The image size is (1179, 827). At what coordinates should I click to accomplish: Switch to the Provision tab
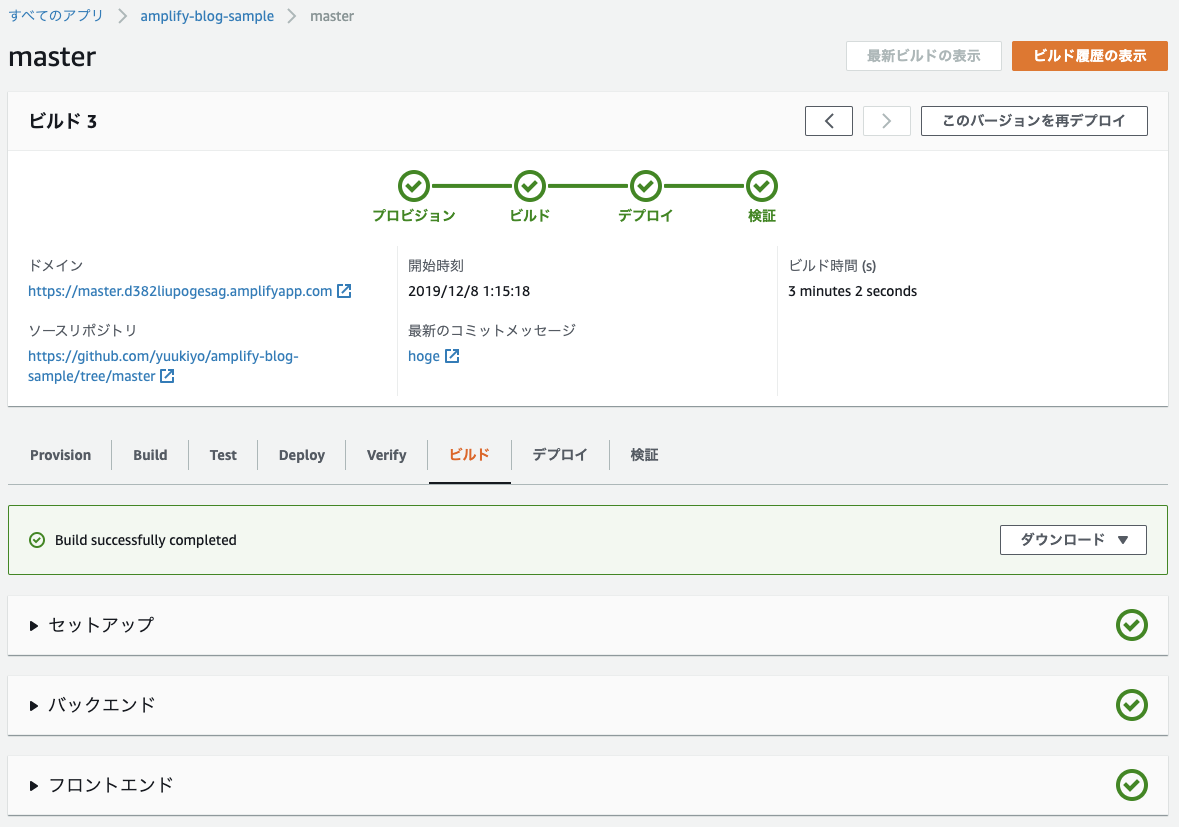60,455
